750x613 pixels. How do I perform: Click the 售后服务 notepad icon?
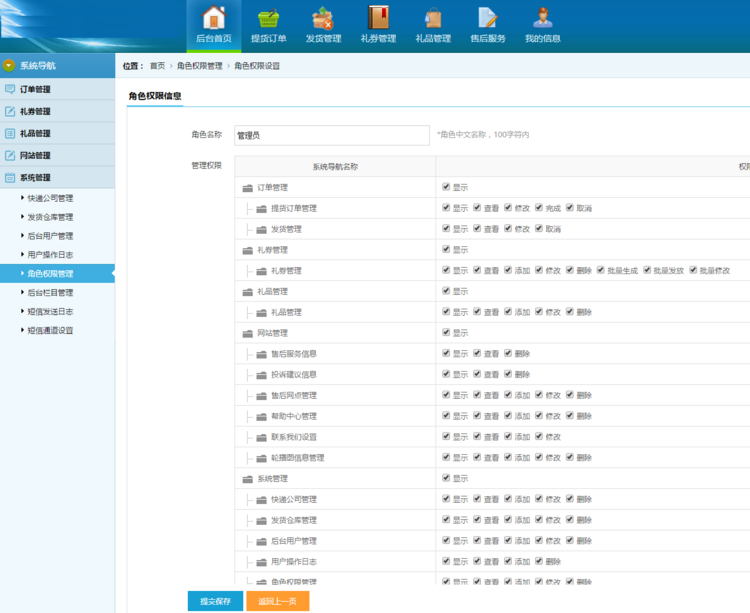click(x=487, y=18)
